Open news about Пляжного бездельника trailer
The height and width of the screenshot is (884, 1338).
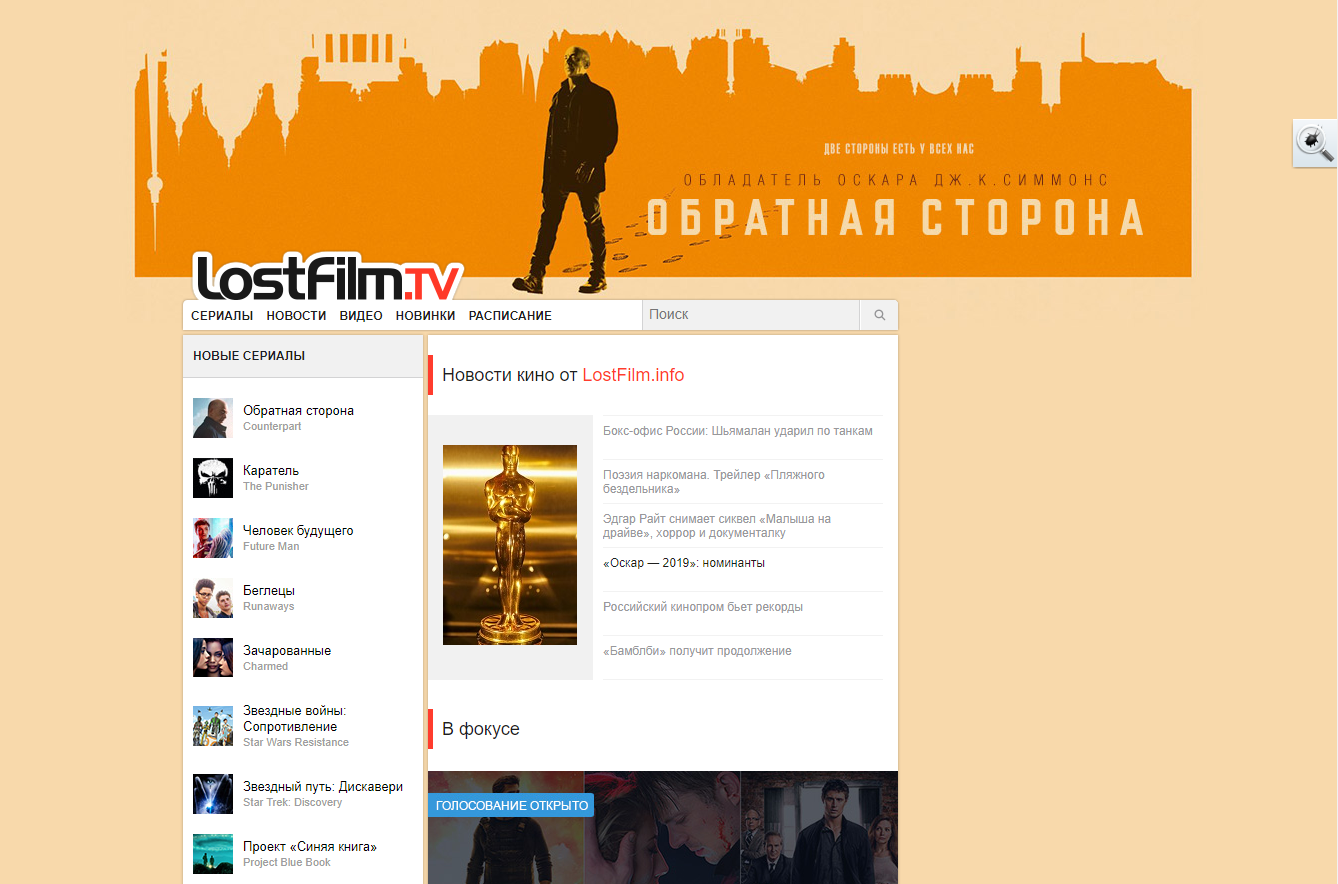point(714,482)
